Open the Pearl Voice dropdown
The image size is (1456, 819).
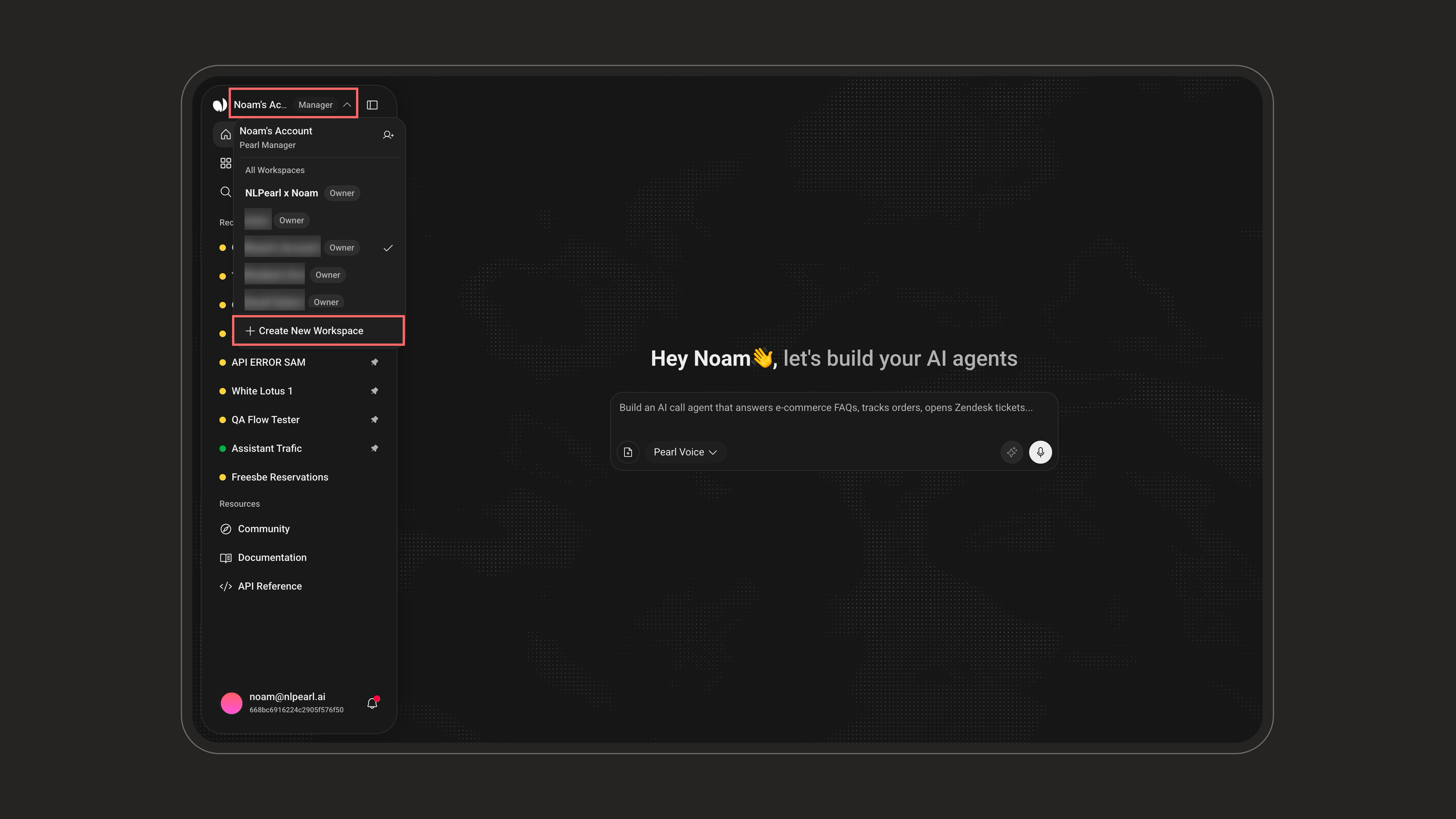(685, 452)
